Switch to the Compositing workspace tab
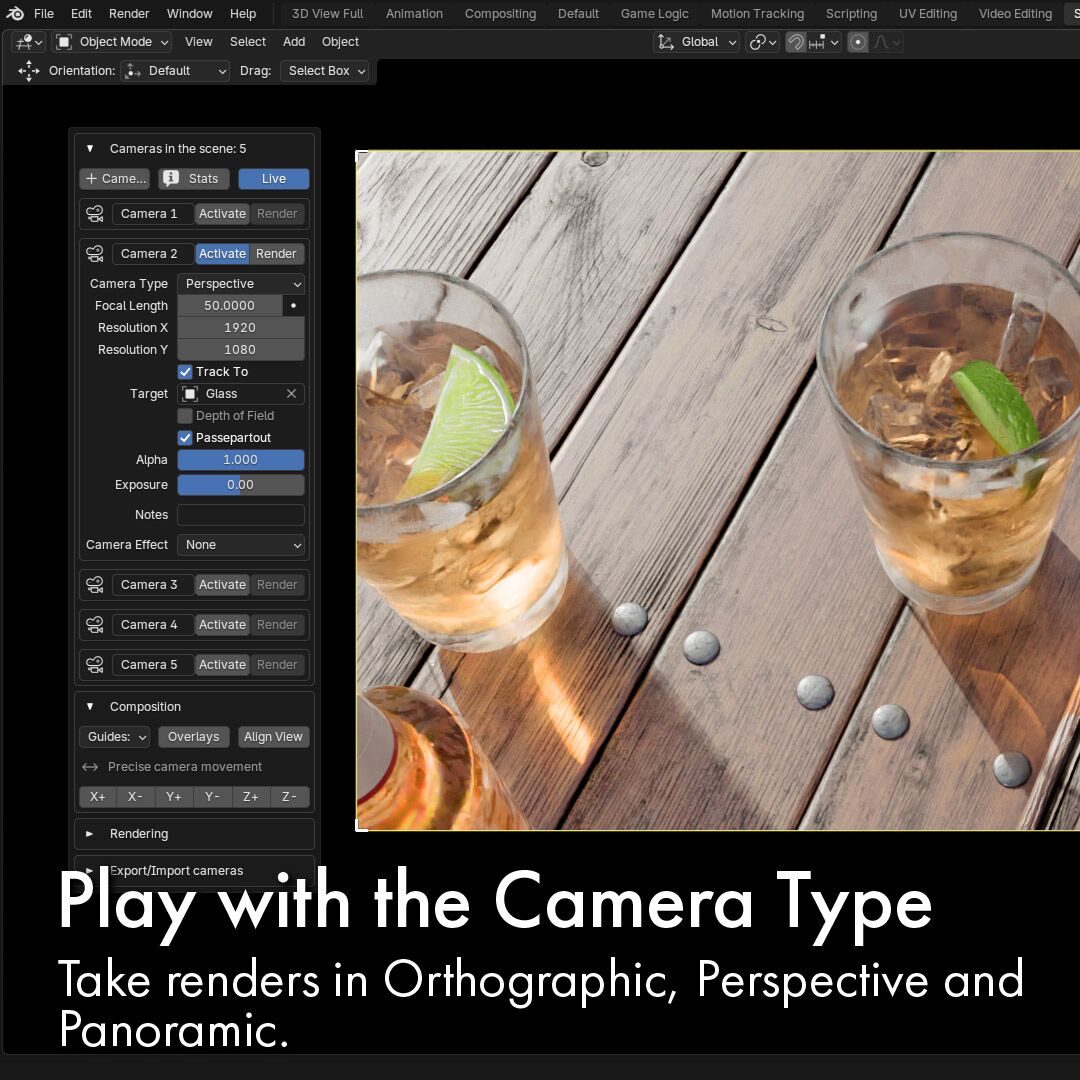 pos(500,14)
